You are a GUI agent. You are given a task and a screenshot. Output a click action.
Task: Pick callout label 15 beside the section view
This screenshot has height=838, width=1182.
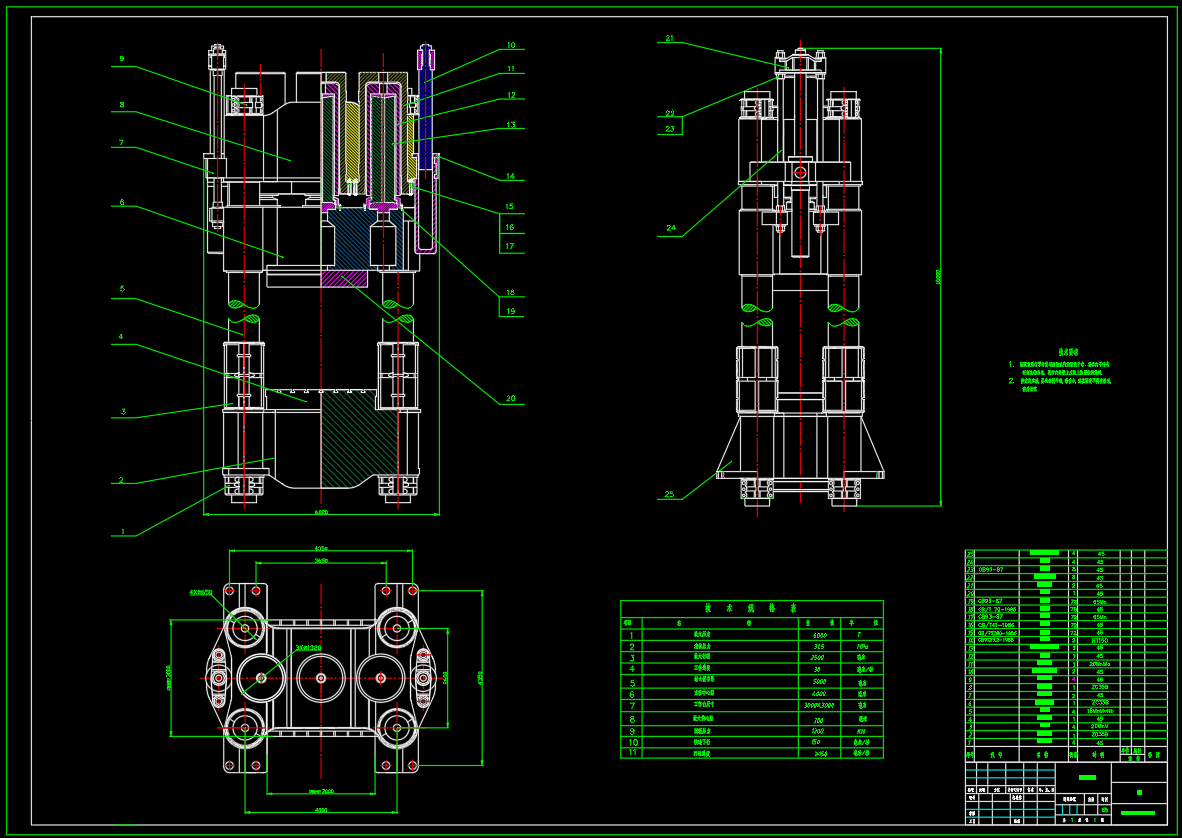click(510, 206)
